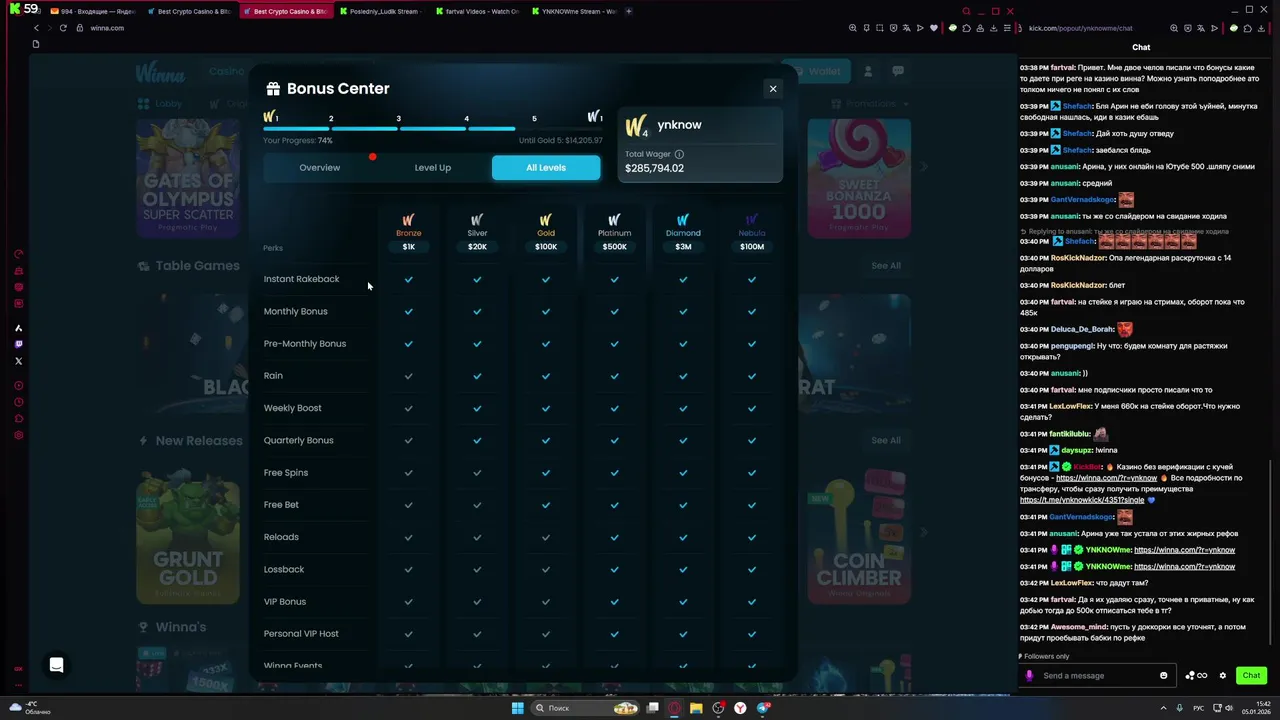Open the last winna.com link from YNKNOWme
Image resolution: width=1280 pixels, height=720 pixels.
(x=1184, y=566)
